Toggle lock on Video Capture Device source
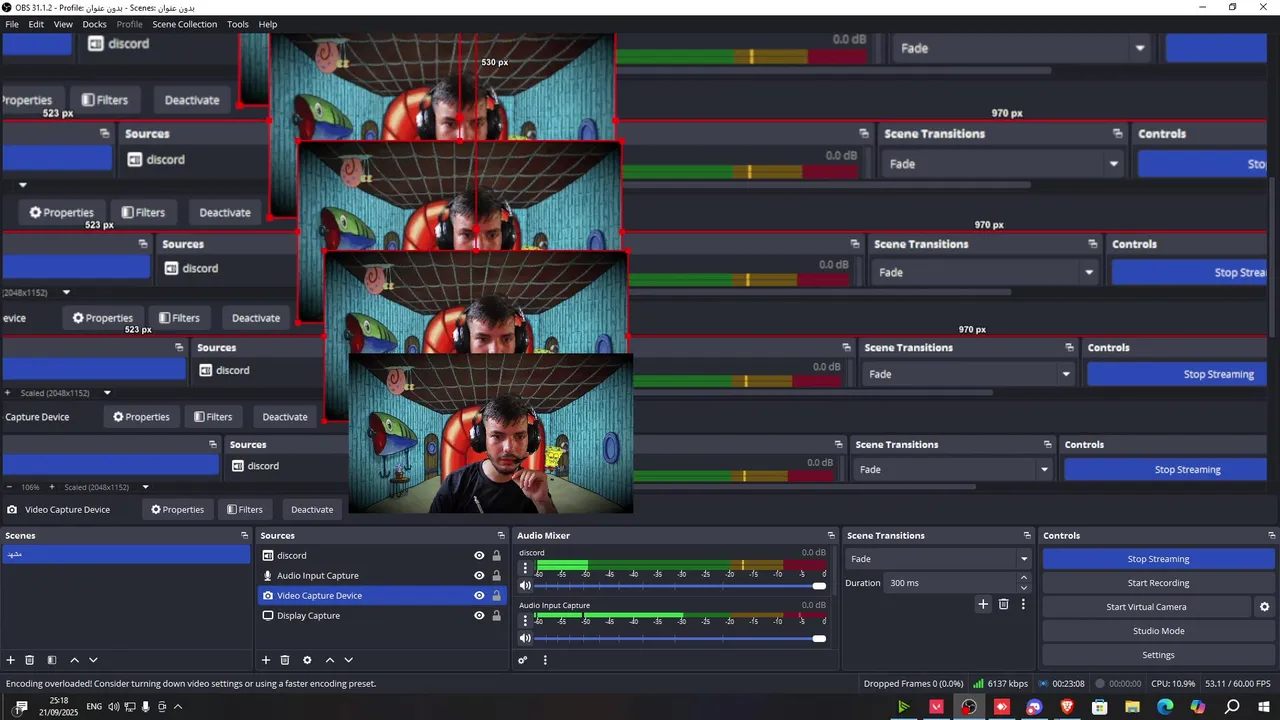 496,596
